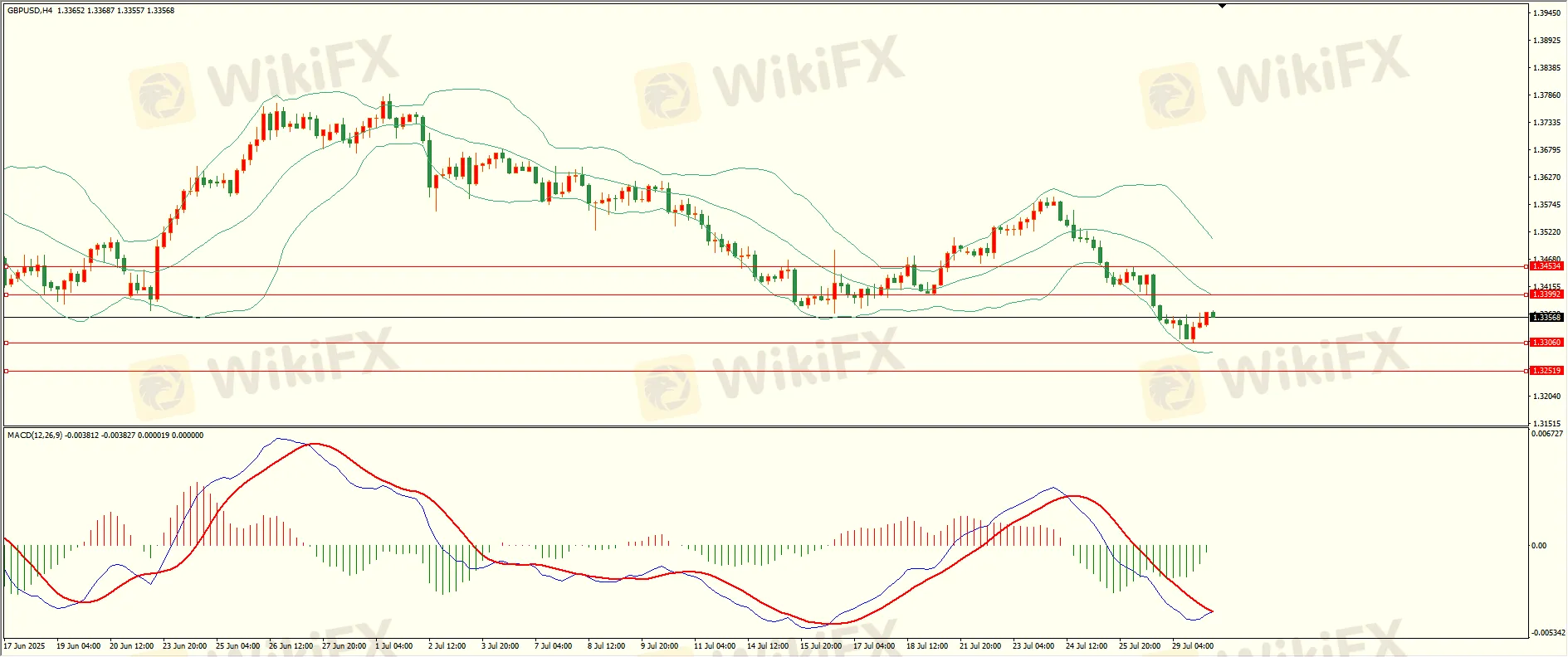Image resolution: width=1568 pixels, height=657 pixels.
Task: Click the 7 Jul 04:00 time label
Action: pyautogui.click(x=553, y=646)
